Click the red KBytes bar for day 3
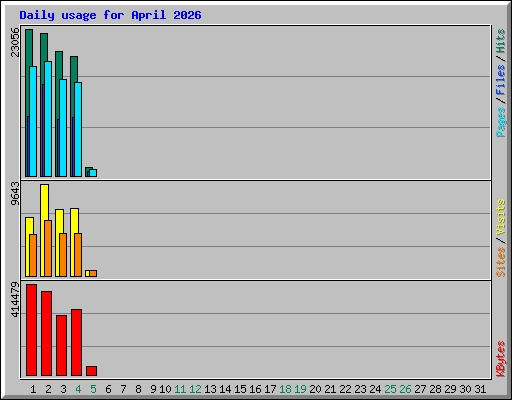The width and height of the screenshot is (512, 400). click(x=61, y=345)
